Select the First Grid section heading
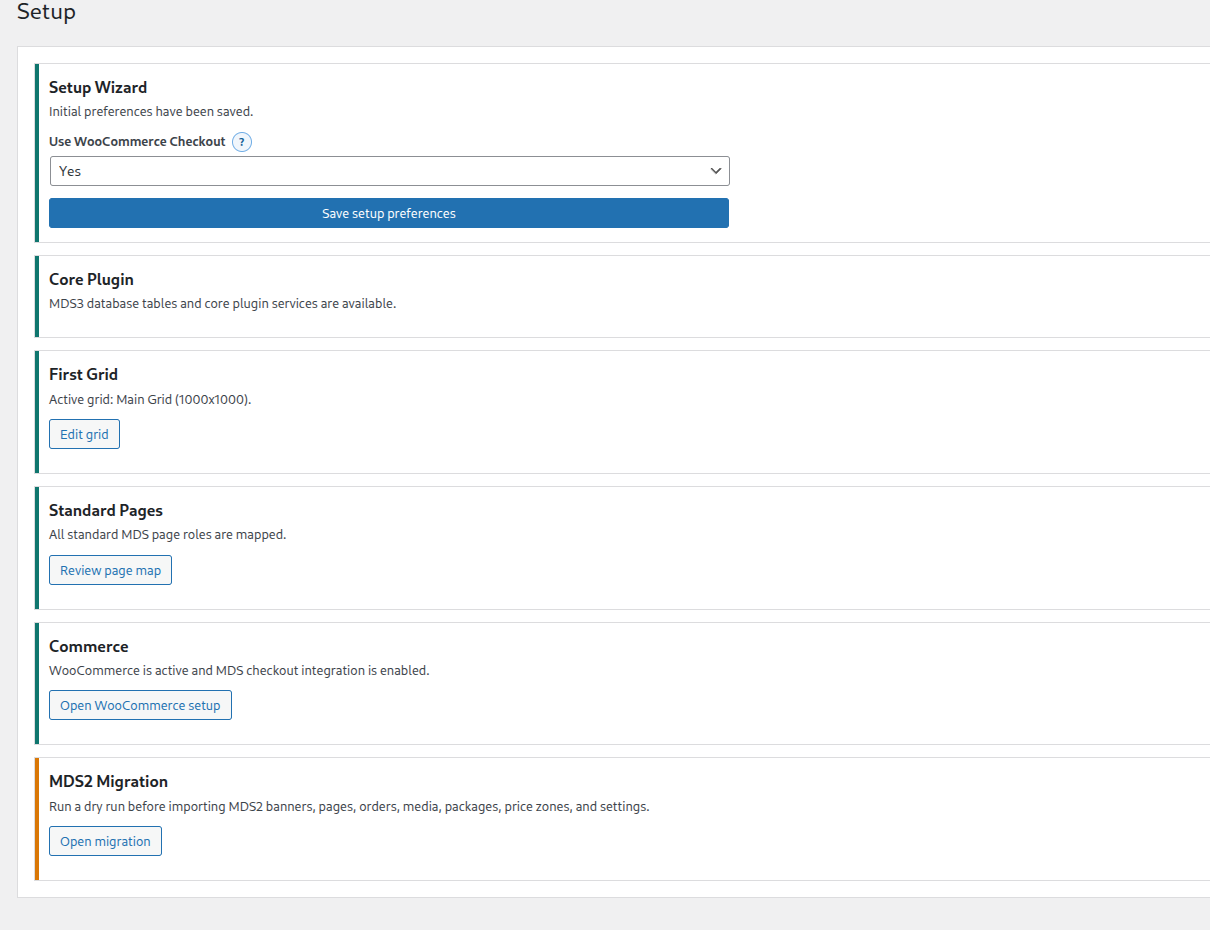Screen dimensions: 1210x930 83,374
